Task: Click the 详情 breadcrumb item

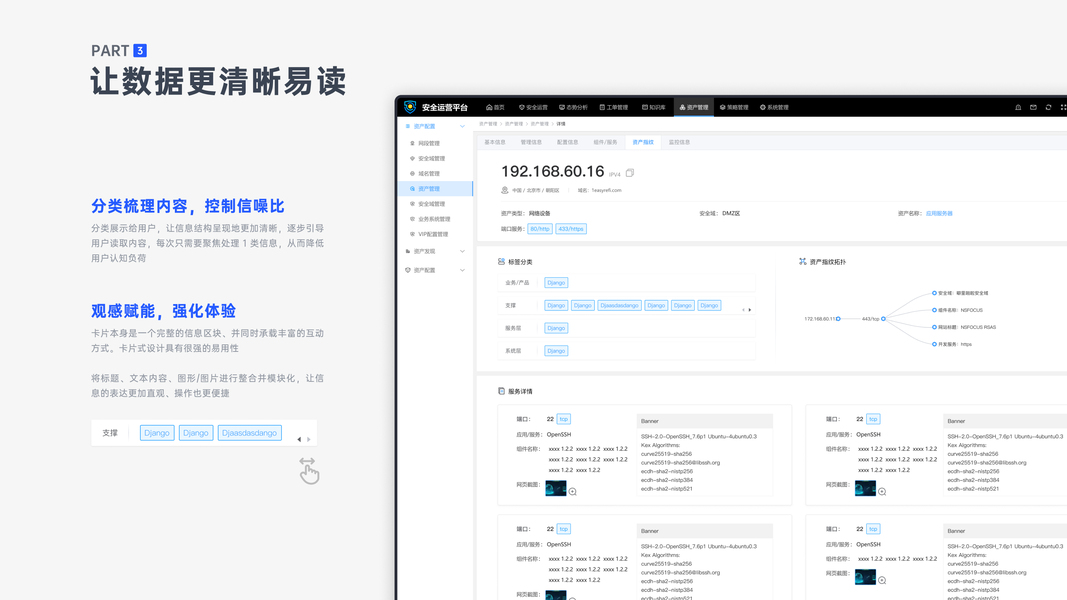Action: (x=561, y=124)
